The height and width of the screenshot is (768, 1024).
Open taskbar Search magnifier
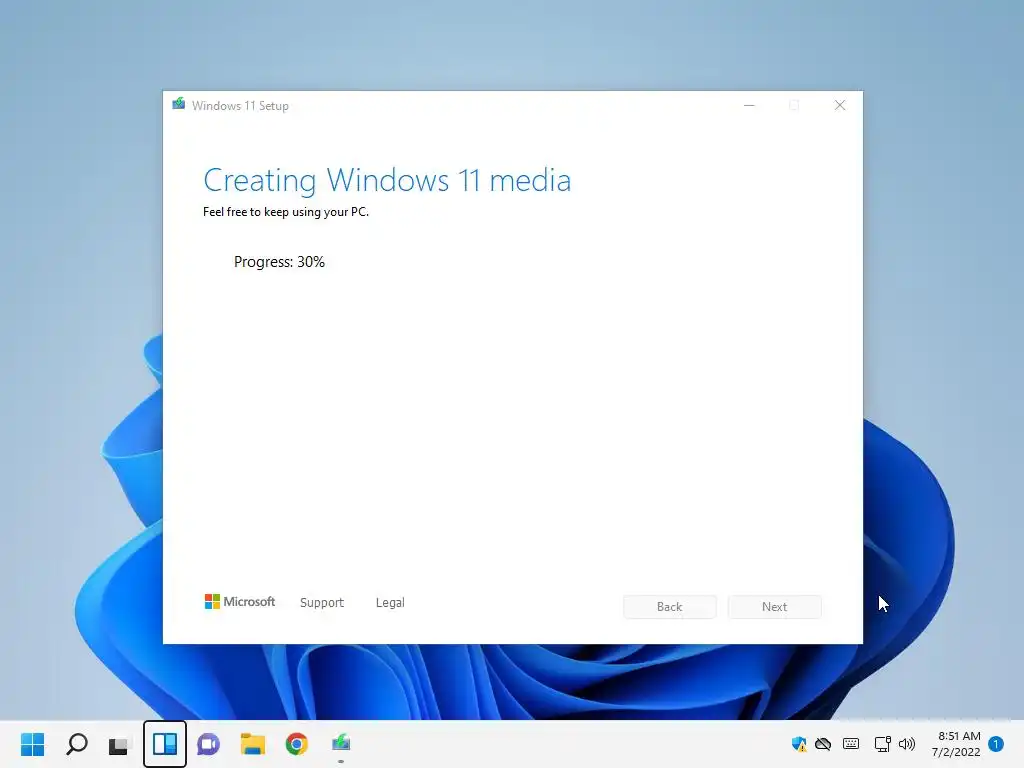[77, 744]
